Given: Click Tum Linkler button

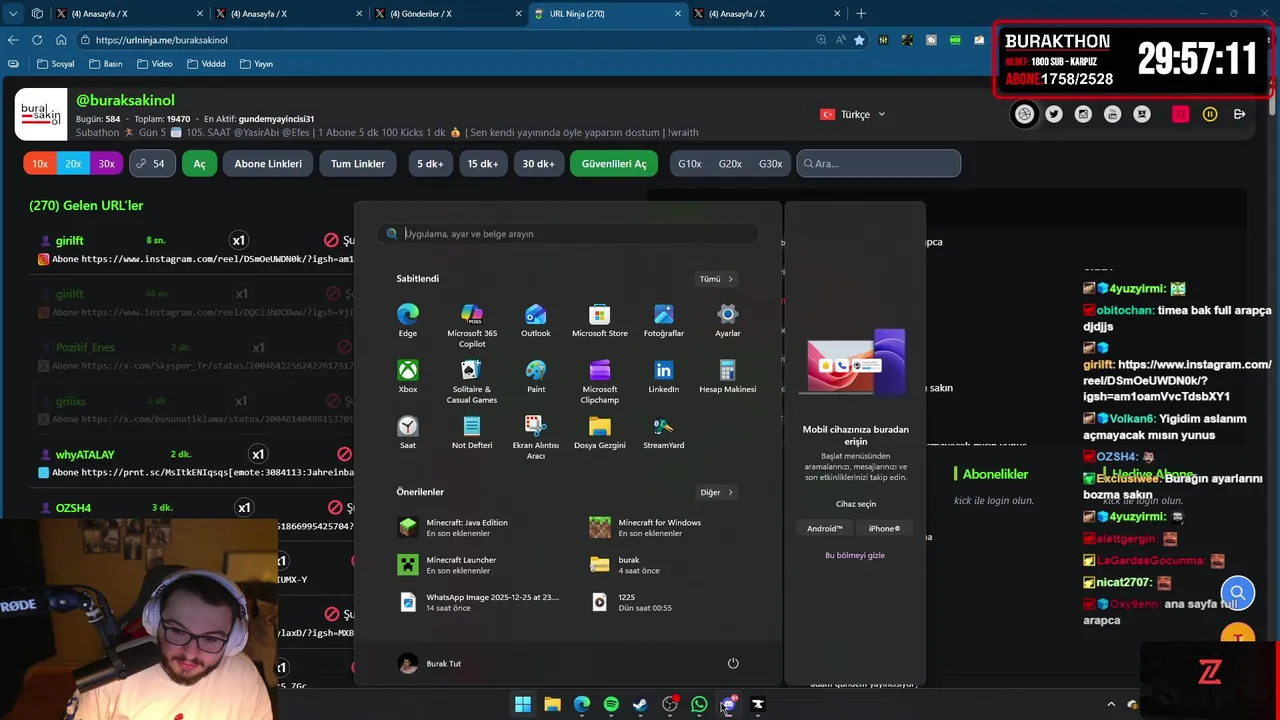Looking at the screenshot, I should tap(358, 164).
